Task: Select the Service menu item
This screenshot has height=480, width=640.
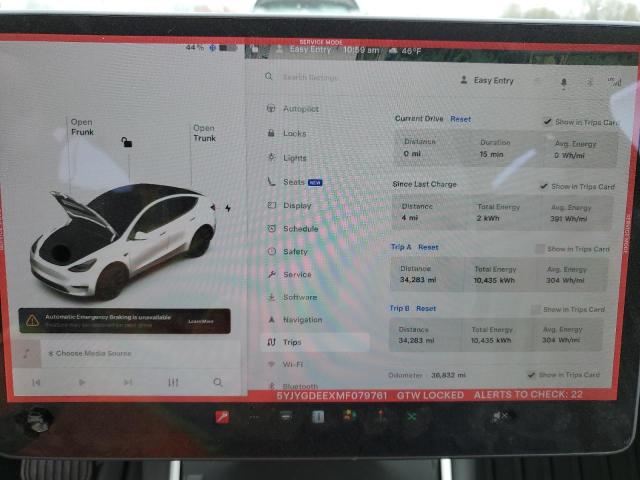Action: tap(290, 274)
